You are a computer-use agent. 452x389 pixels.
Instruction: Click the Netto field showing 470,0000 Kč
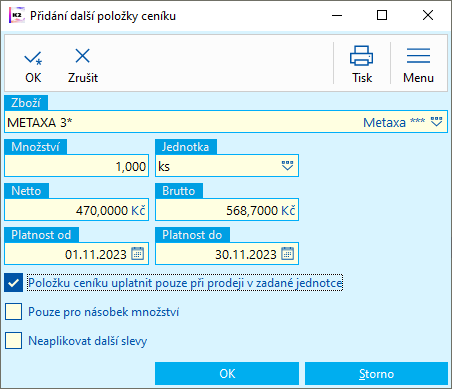[77, 210]
